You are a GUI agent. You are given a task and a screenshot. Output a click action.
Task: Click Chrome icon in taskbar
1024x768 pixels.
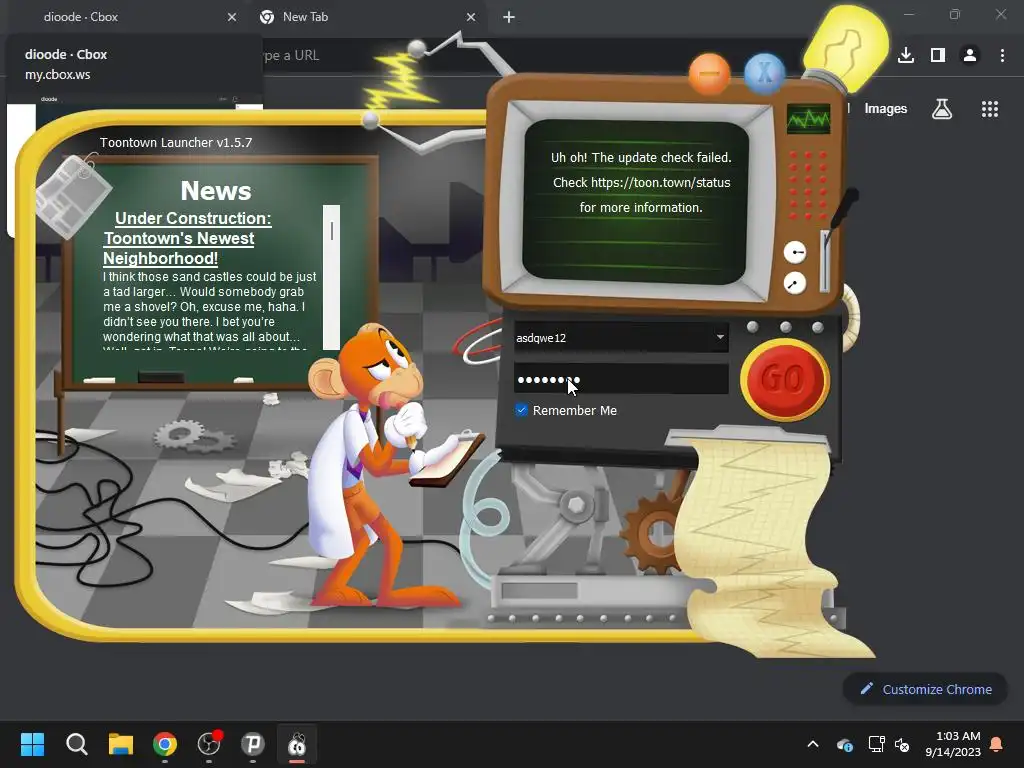coord(165,744)
